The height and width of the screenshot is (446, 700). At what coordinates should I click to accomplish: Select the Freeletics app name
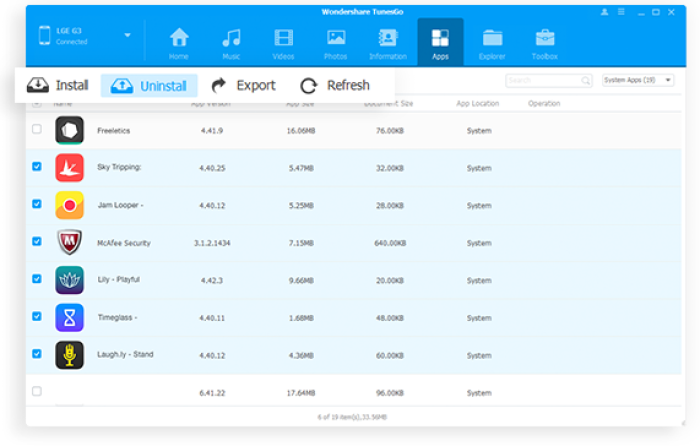click(114, 131)
